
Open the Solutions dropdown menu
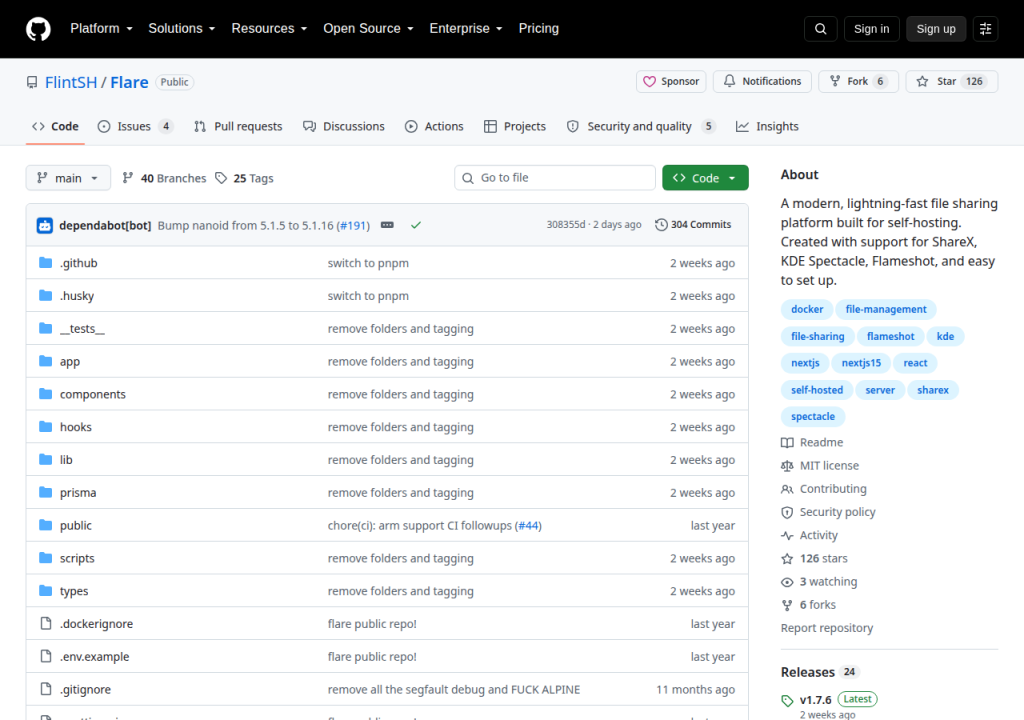tap(182, 28)
